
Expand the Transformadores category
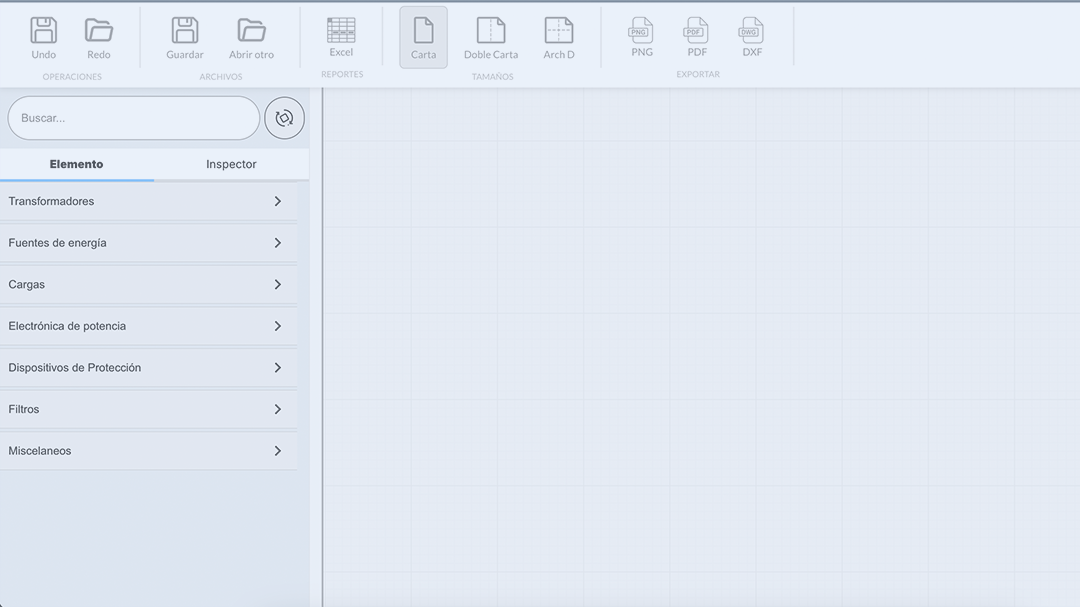coord(148,201)
